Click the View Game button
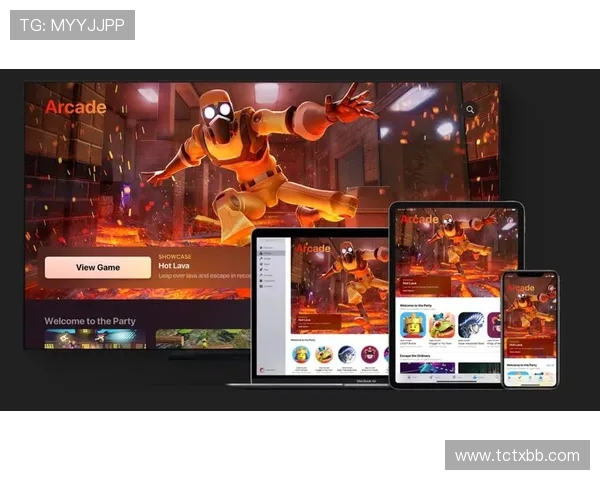This screenshot has width=600, height=480. pos(98,267)
